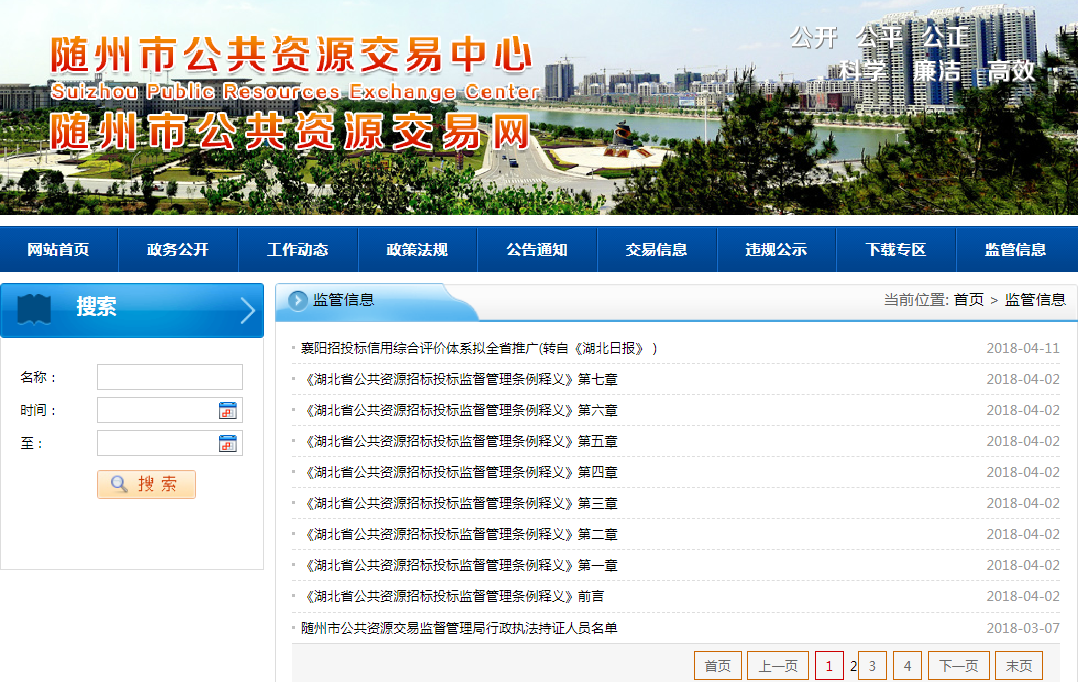Viewport: 1078px width, 682px height.
Task: Go to page 3 in pagination
Action: pos(872,666)
